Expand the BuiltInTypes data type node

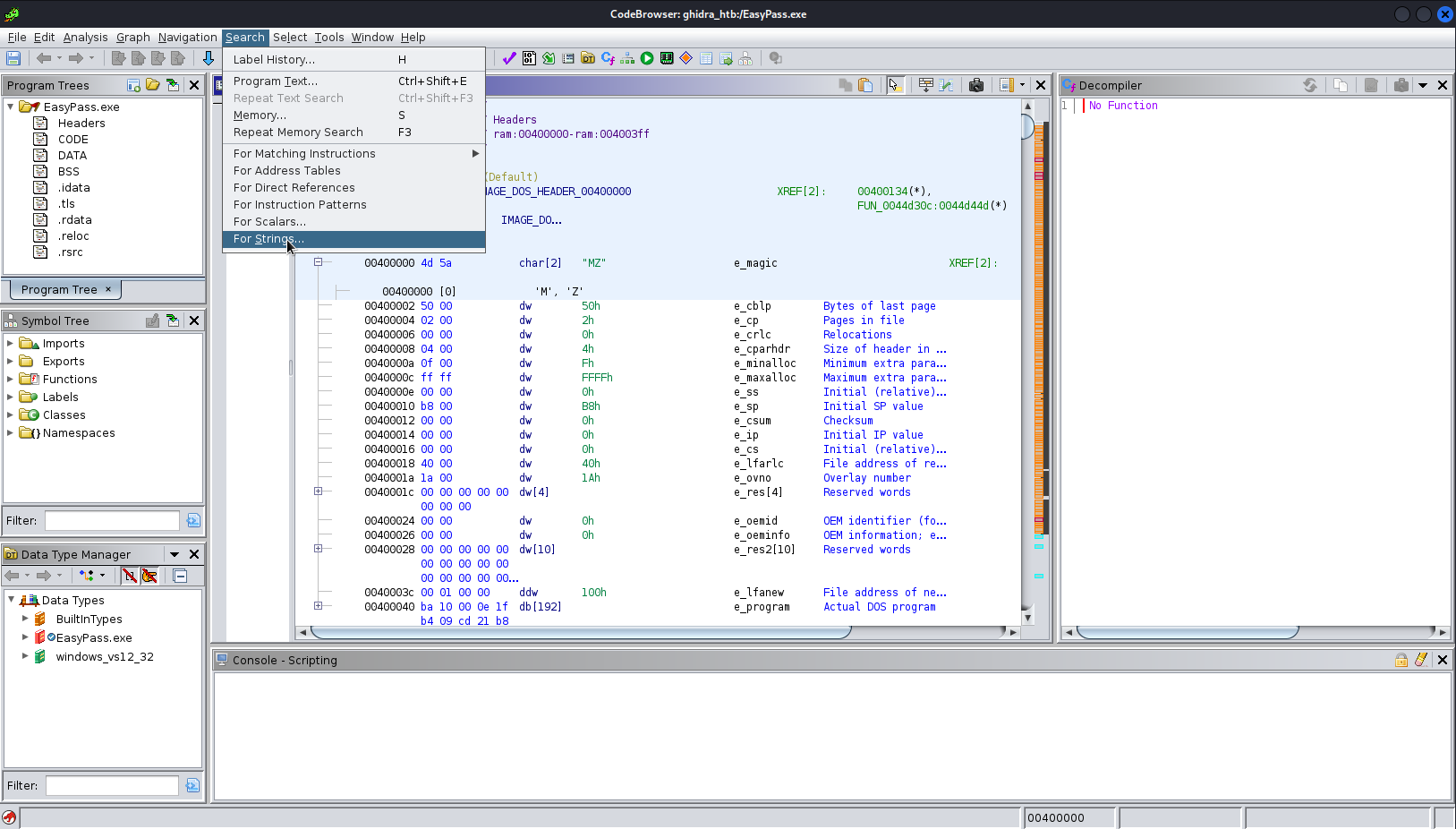(25, 619)
